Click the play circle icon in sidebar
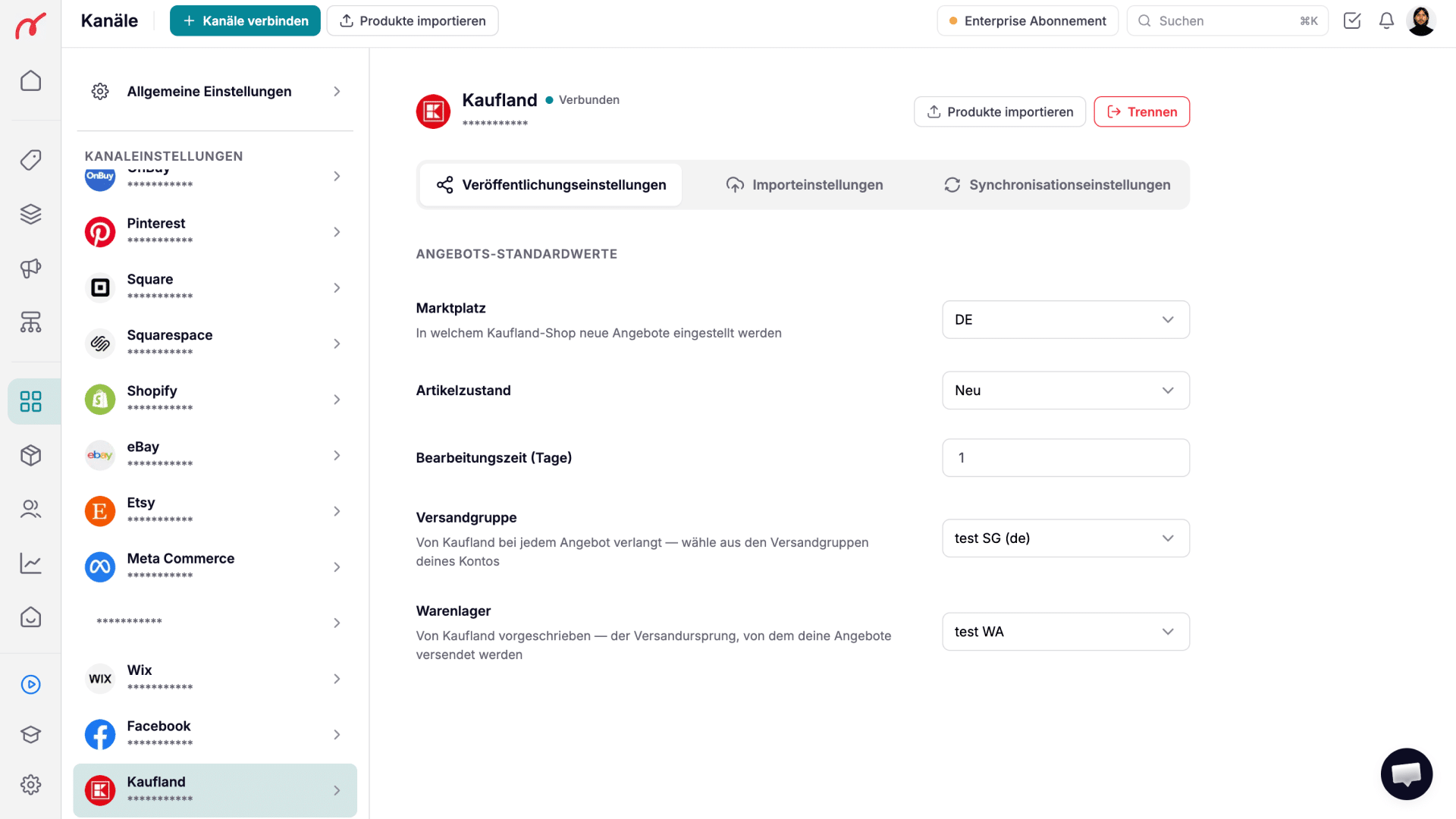 click(30, 685)
